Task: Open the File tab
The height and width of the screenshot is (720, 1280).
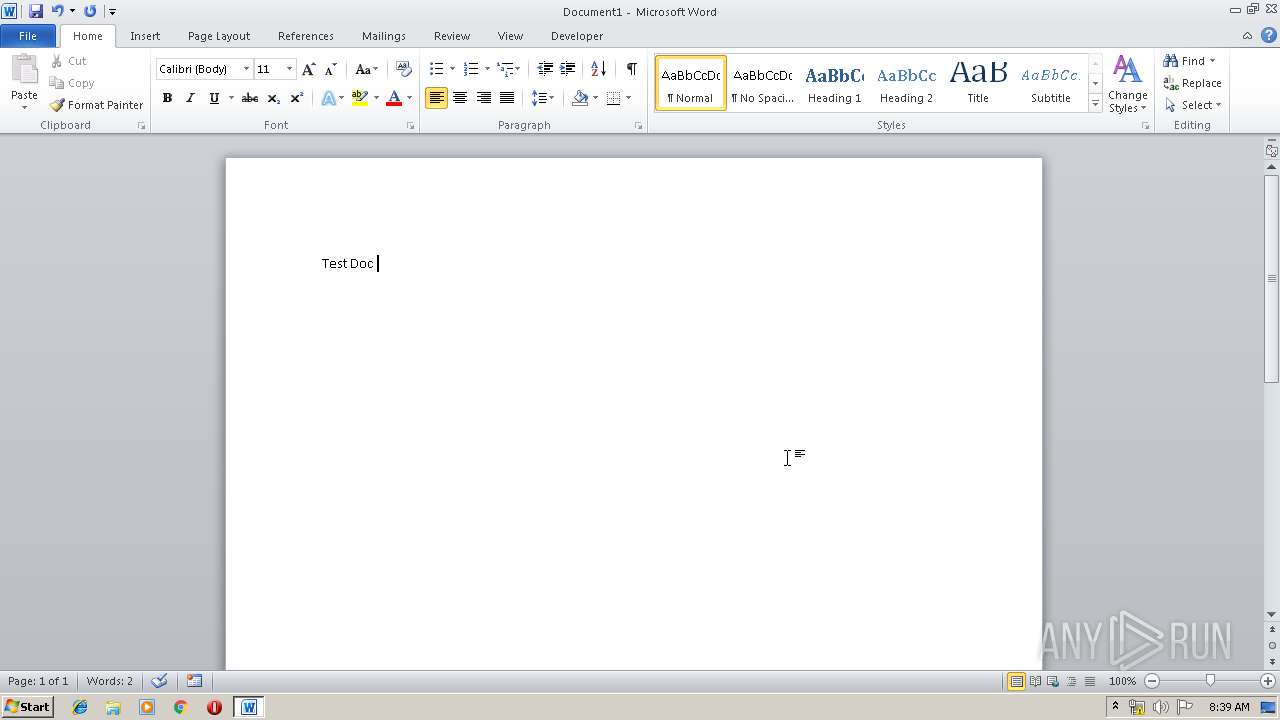Action: click(28, 36)
